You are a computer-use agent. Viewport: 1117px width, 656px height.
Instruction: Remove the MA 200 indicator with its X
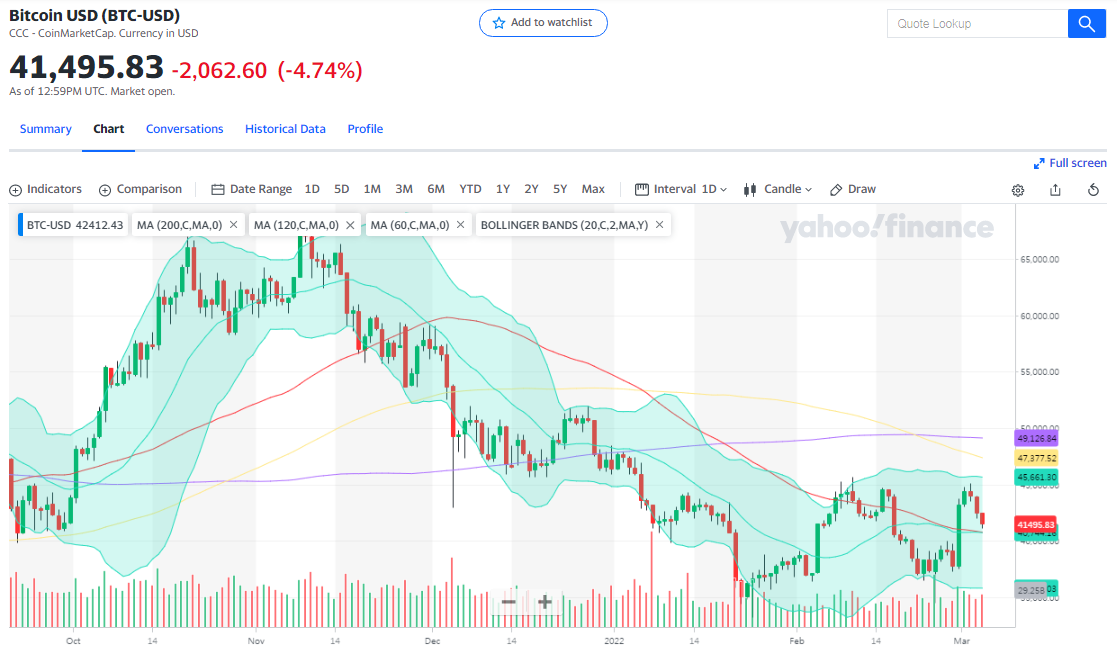click(x=234, y=225)
